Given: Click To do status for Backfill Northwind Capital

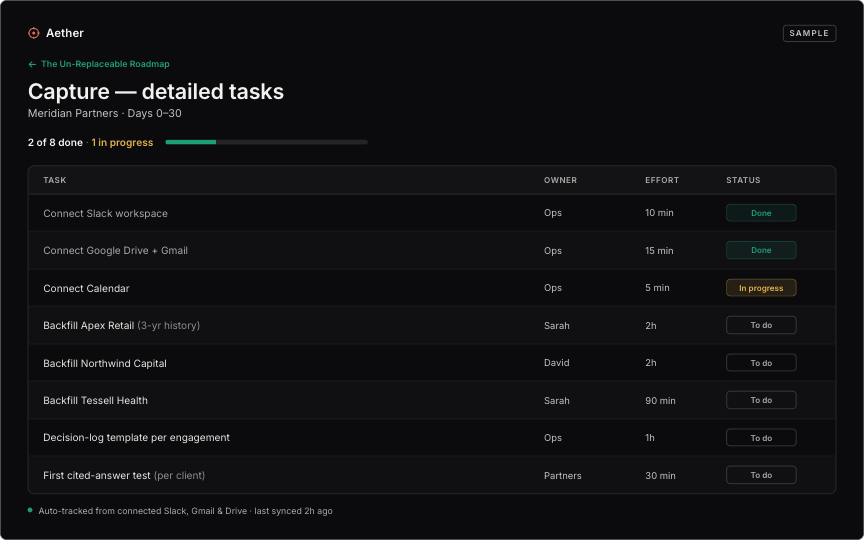Looking at the screenshot, I should point(761,363).
